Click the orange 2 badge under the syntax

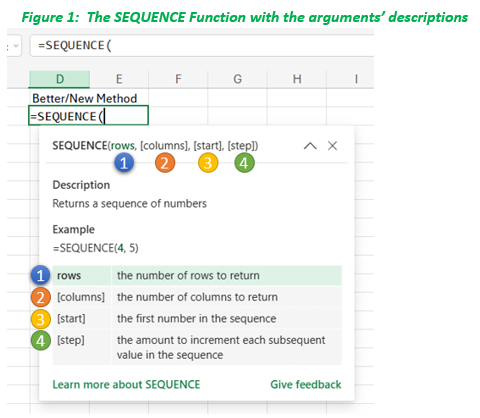pos(165,163)
